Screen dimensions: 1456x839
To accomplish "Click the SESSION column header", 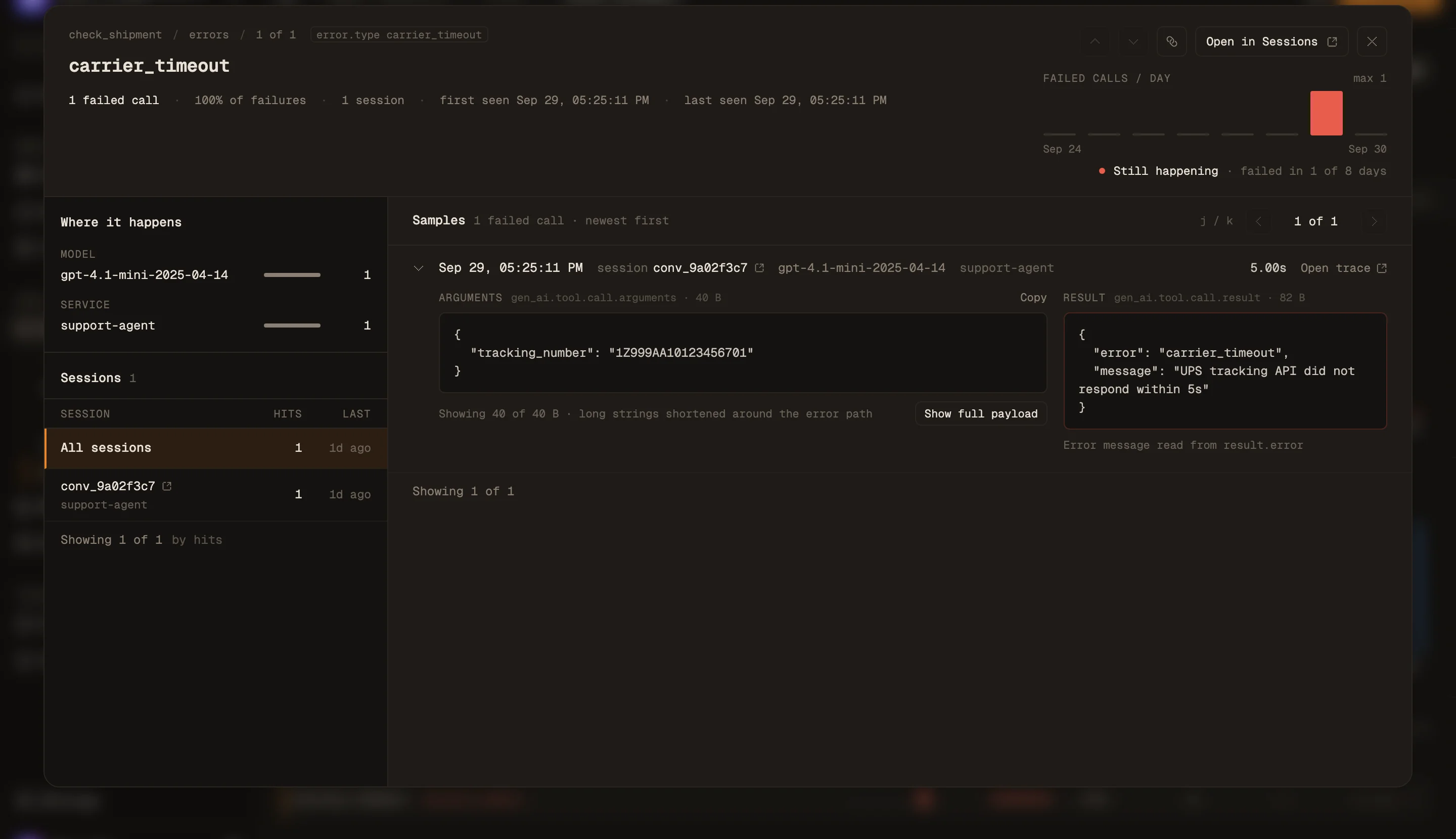I will (x=85, y=414).
